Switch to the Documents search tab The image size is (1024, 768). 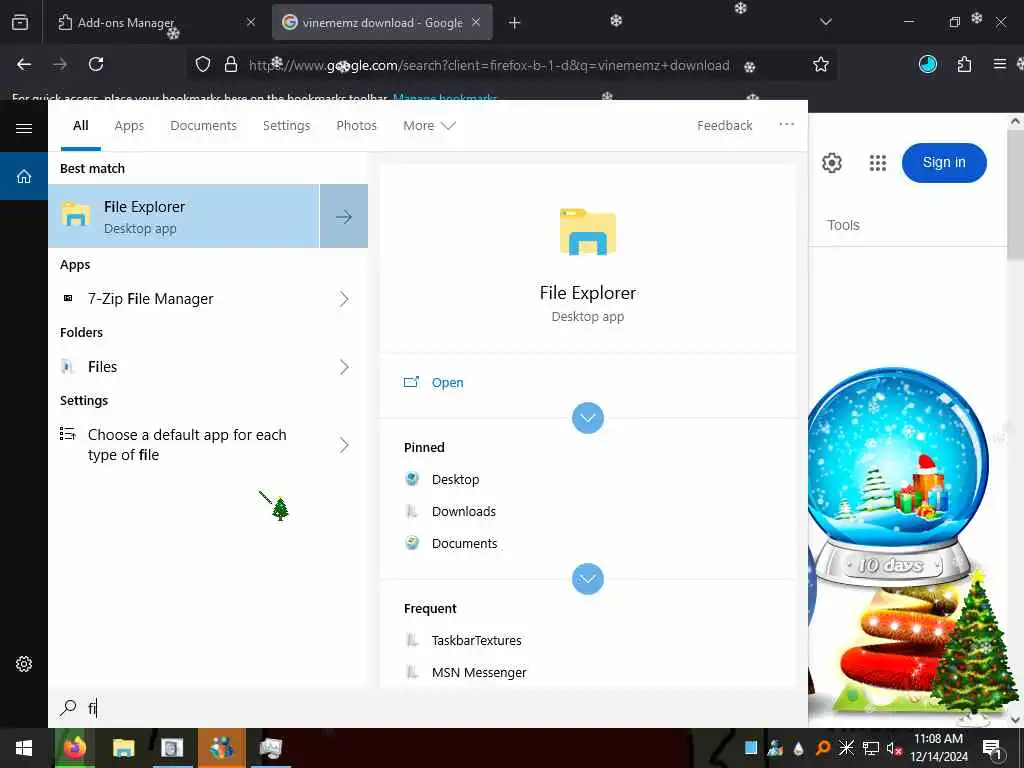tap(204, 125)
